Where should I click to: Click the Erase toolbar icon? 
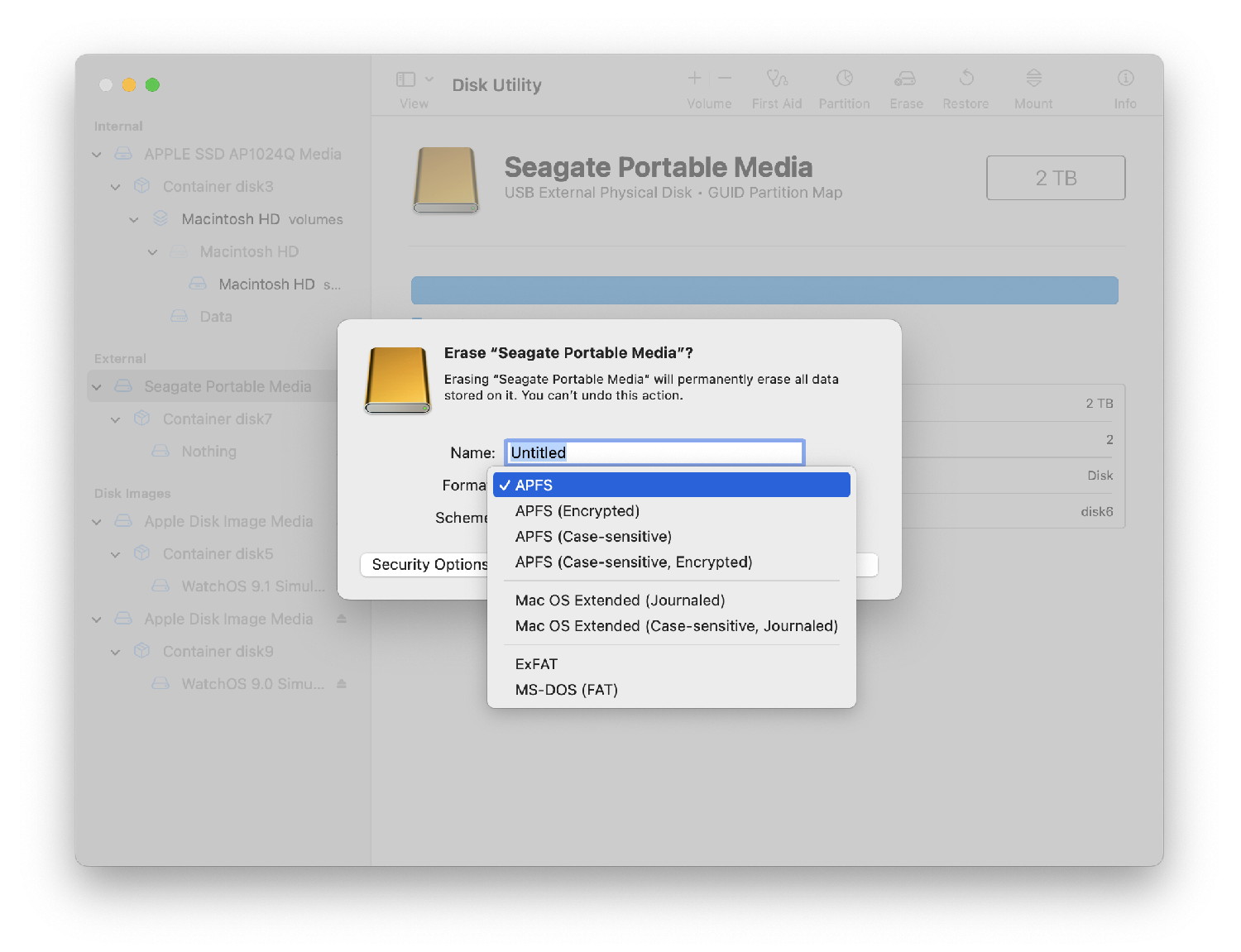pyautogui.click(x=905, y=79)
